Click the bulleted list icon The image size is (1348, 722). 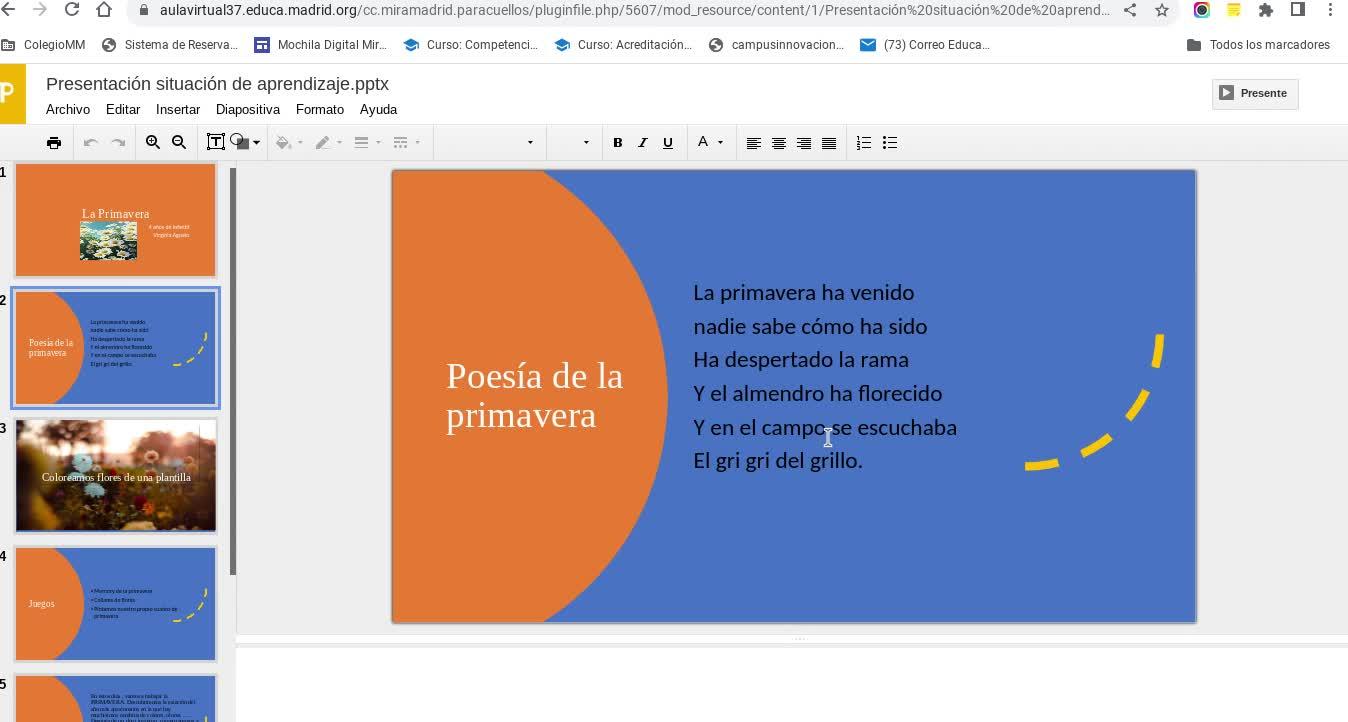point(890,143)
